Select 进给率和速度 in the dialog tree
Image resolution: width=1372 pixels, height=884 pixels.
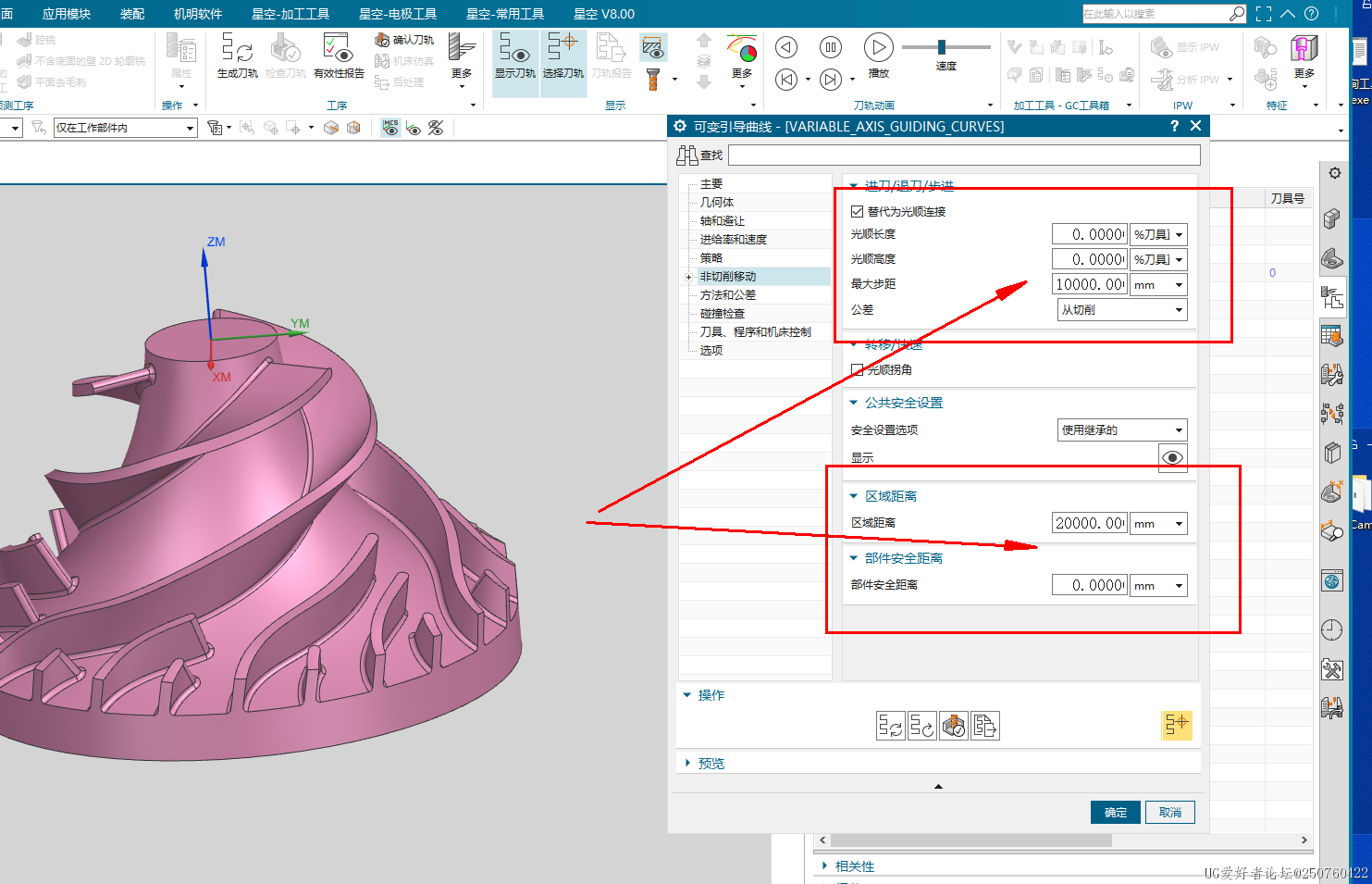734,240
